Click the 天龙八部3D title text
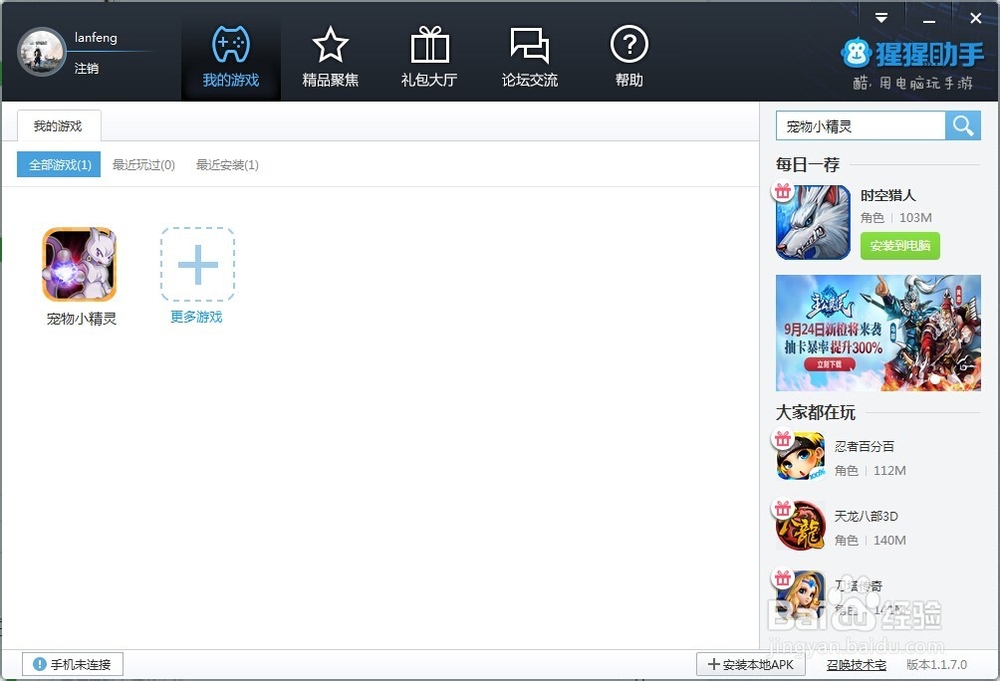 [866, 516]
